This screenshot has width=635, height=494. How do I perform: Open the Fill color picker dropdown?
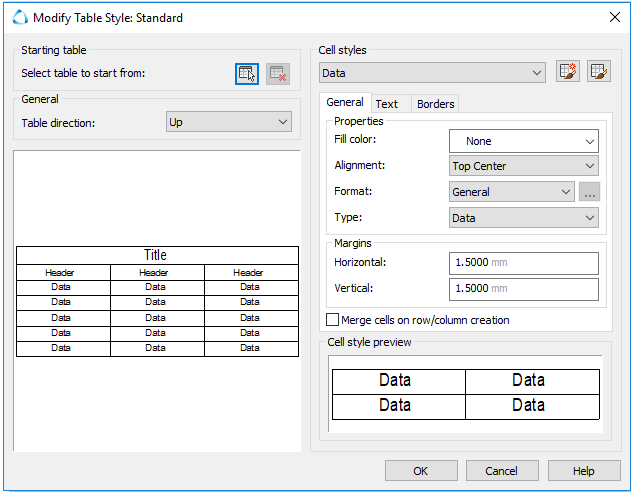[523, 141]
